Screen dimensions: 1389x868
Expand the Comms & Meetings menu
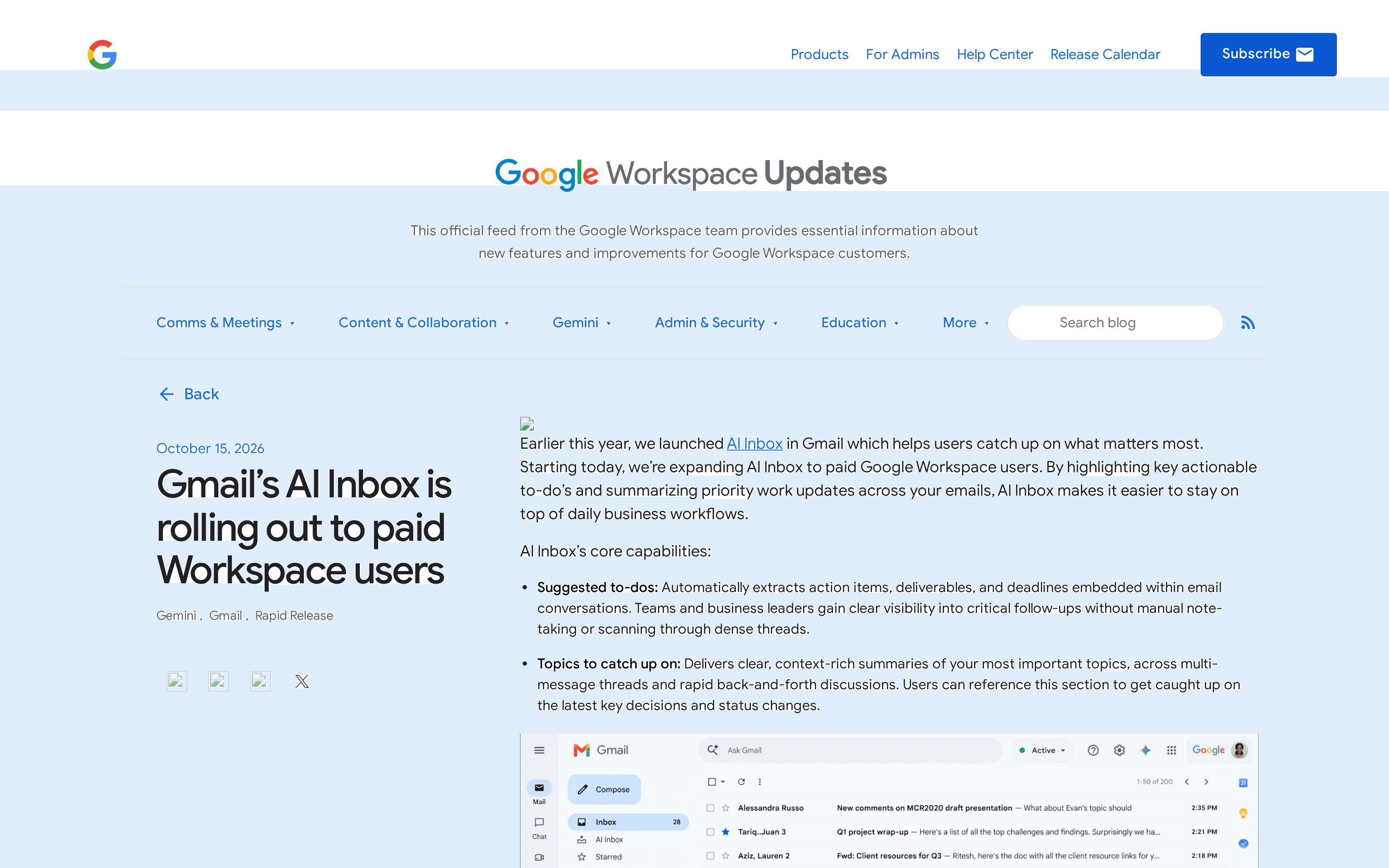coord(225,322)
